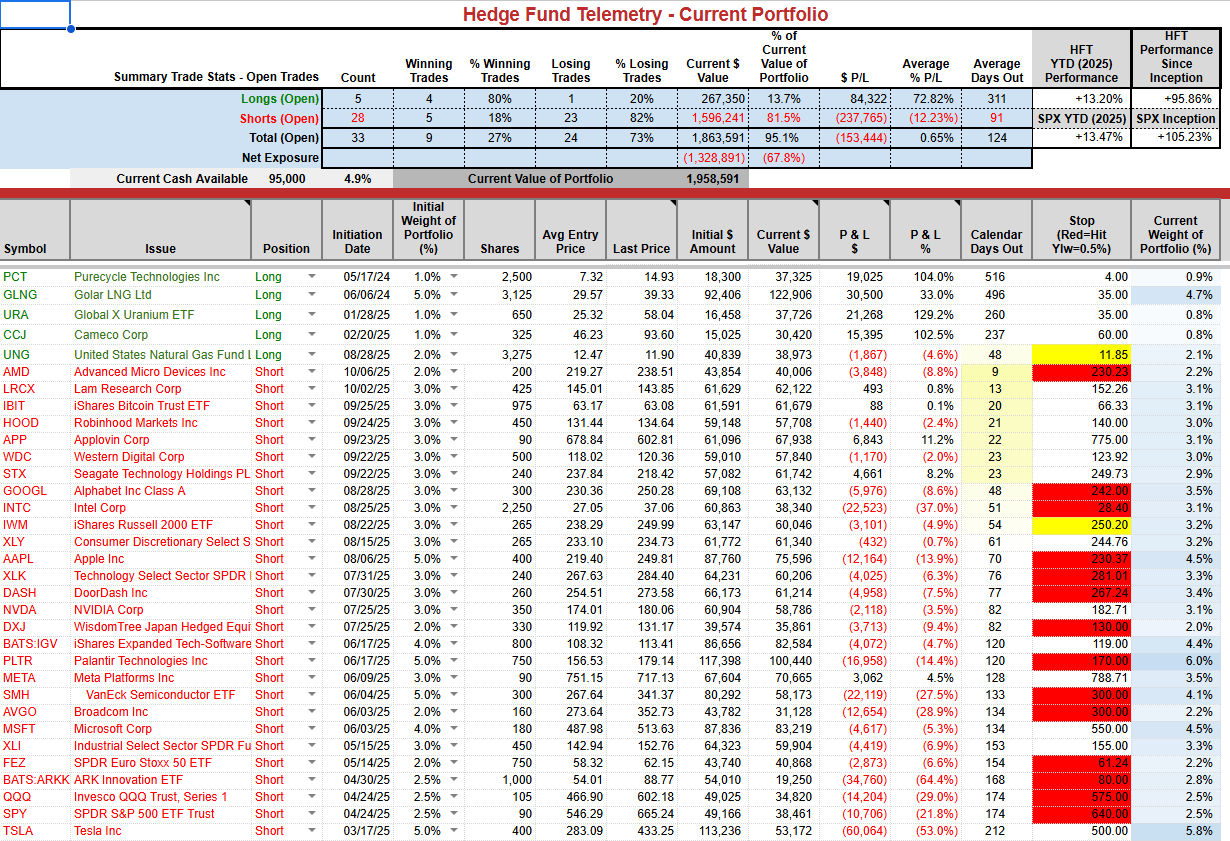Open the Position dropdown in TSLA row
The width and height of the screenshot is (1230, 841).
[x=311, y=831]
